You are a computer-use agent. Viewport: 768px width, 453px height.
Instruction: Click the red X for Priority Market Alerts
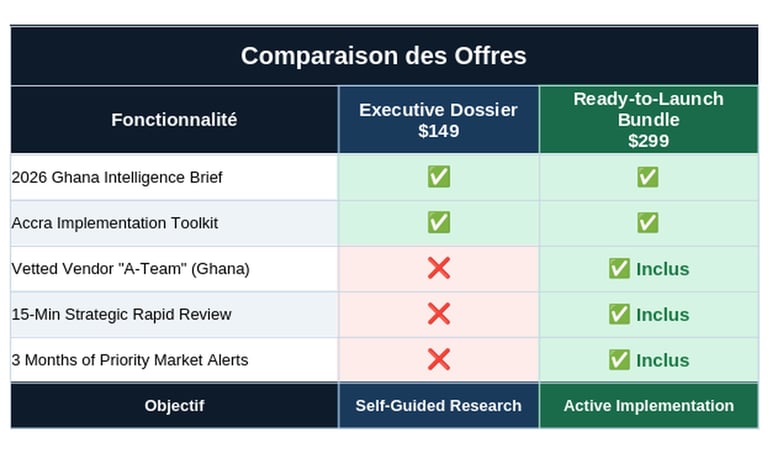[438, 359]
